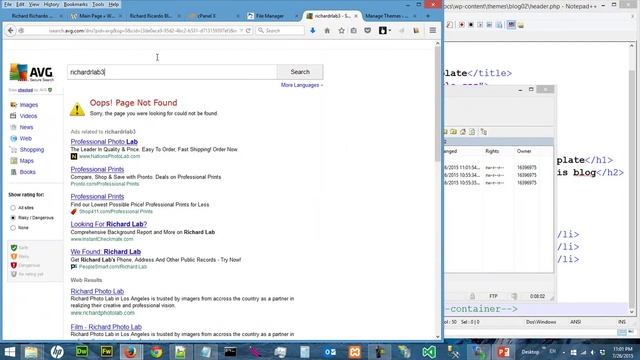The width and height of the screenshot is (640, 360).
Task: Launch Fireworks from taskbar
Action: coord(107,352)
